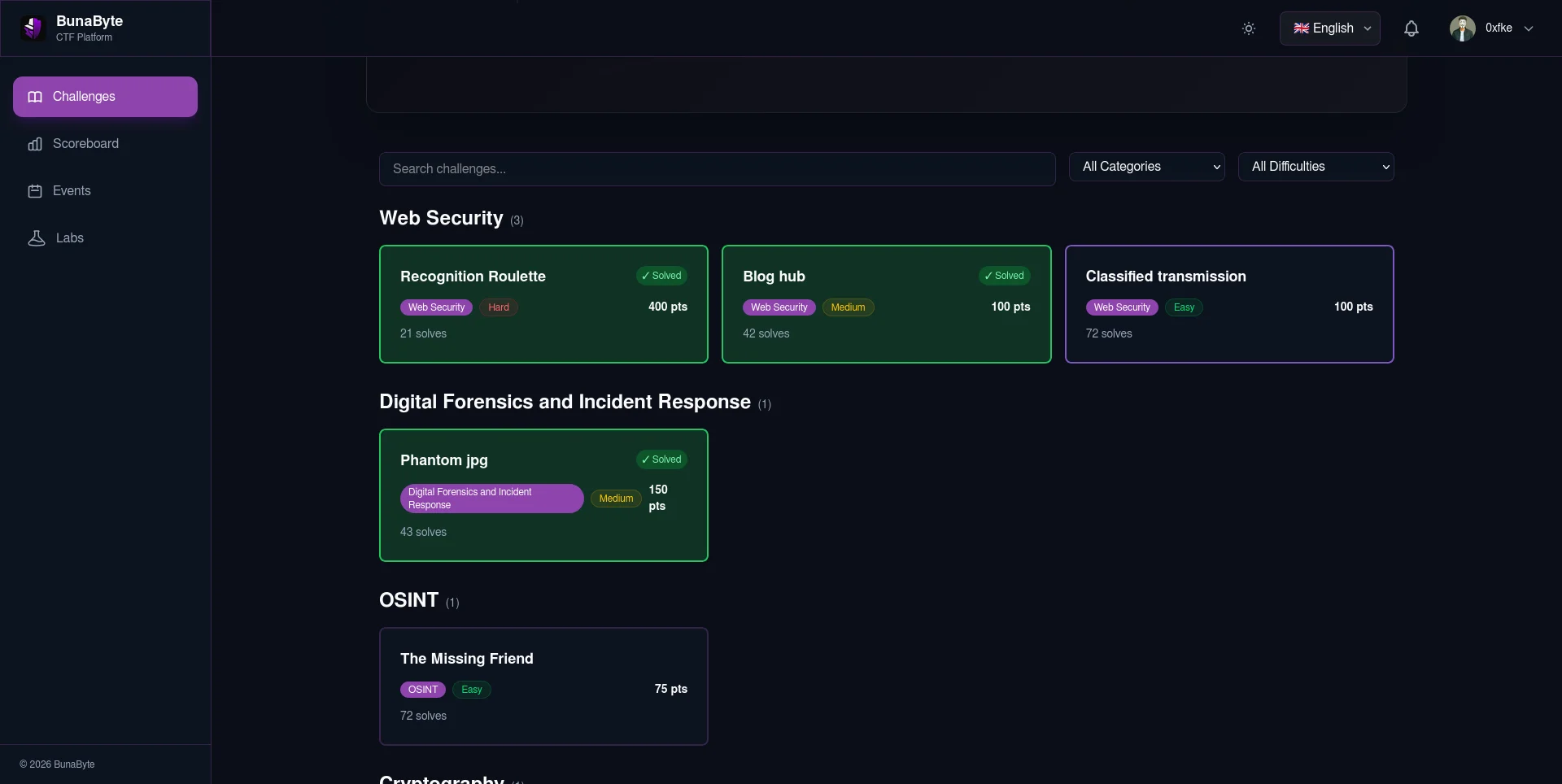Click the Events calendar icon

point(35,191)
